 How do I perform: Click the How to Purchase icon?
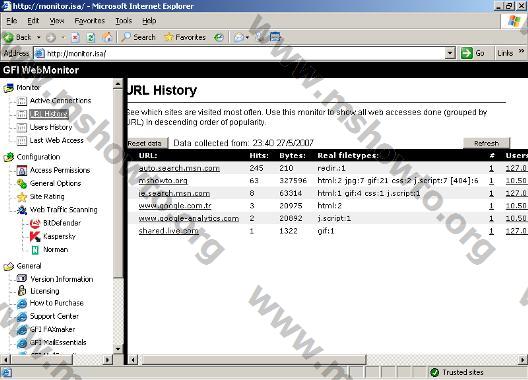(22, 304)
